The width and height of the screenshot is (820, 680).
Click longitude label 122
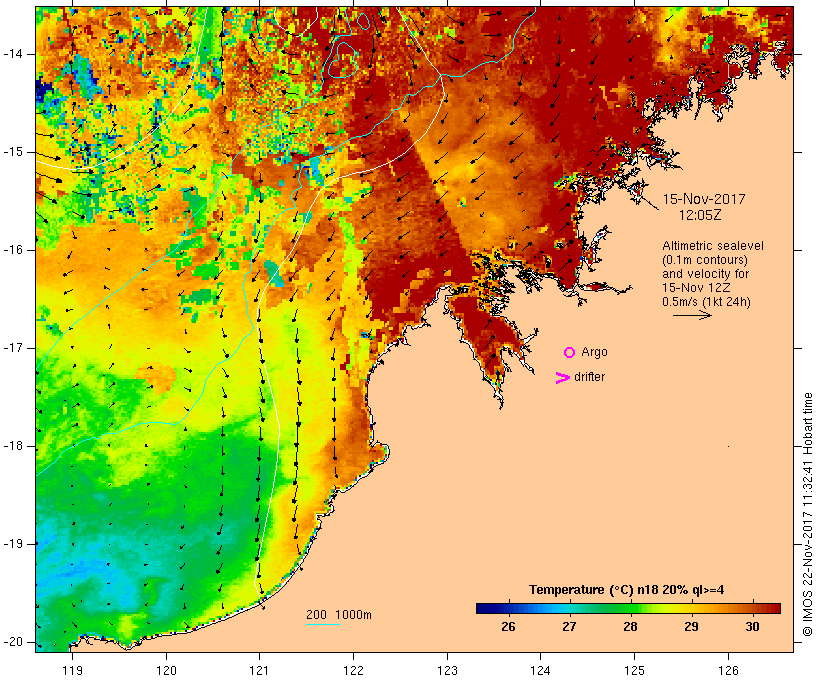coord(353,670)
